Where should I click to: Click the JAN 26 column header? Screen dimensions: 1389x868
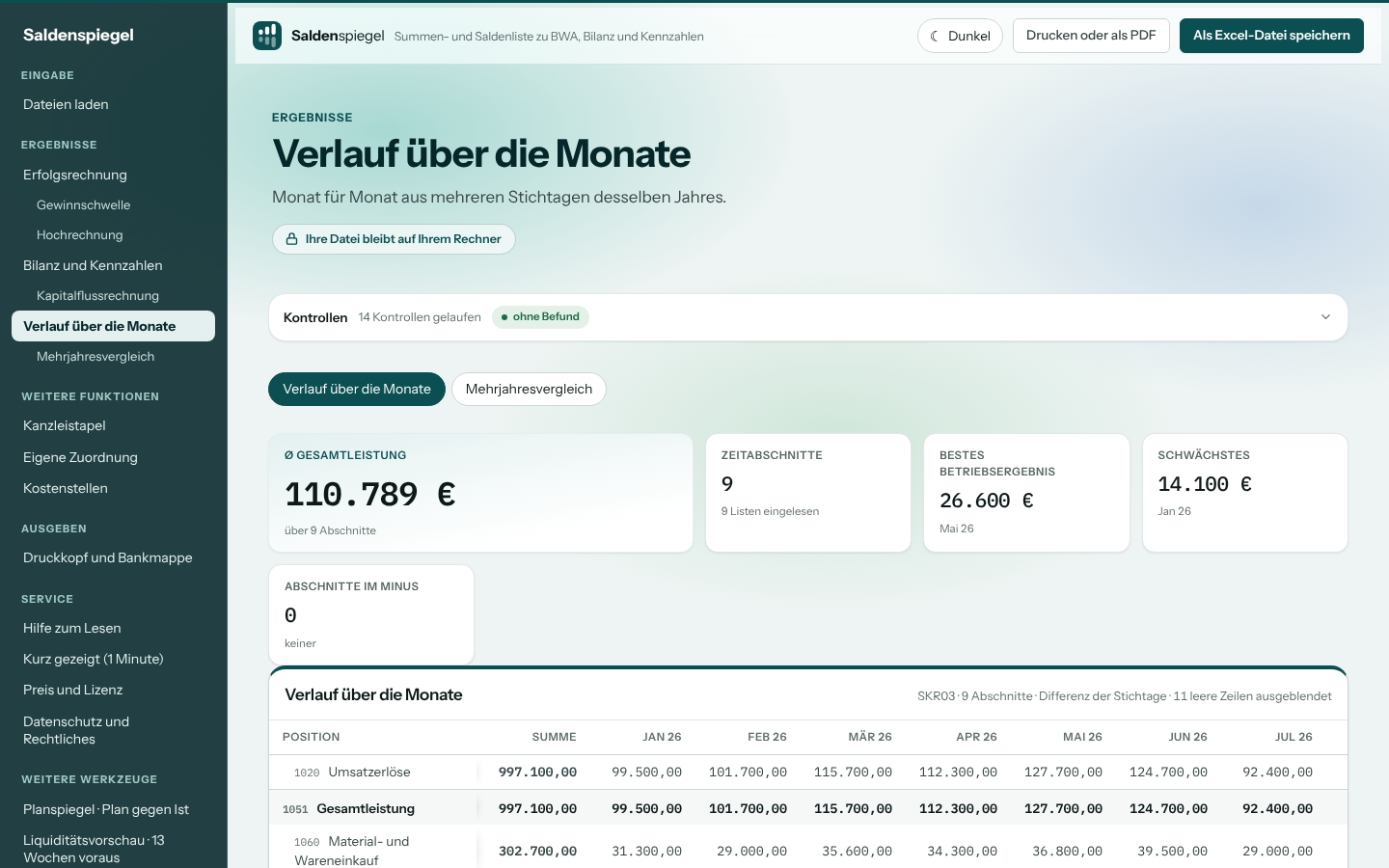coord(662,737)
